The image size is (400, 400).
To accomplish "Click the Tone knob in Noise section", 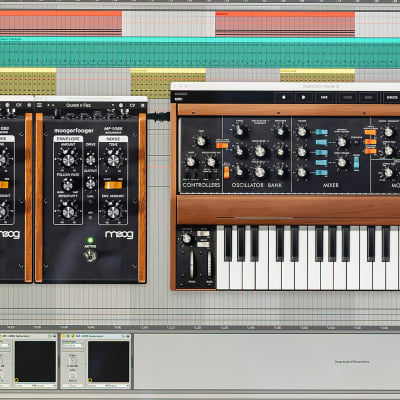I will pyautogui.click(x=113, y=161).
